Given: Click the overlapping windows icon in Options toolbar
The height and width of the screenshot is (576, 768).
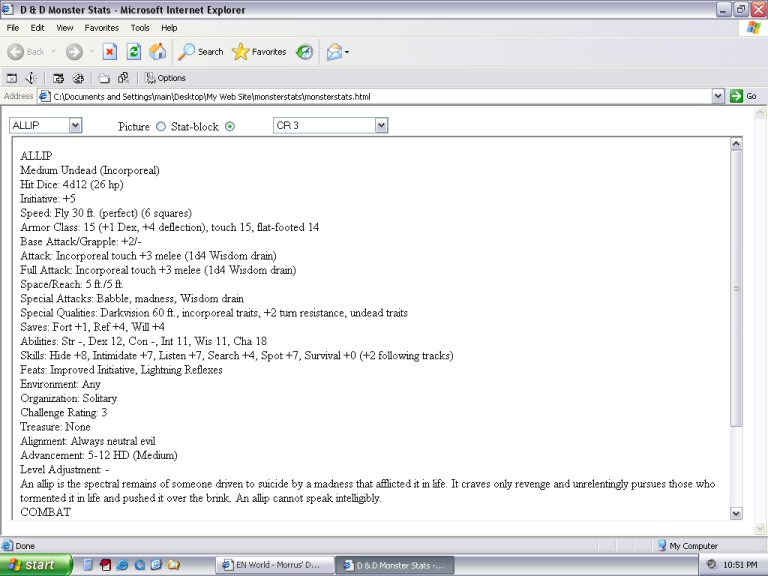Looking at the screenshot, I should pyautogui.click(x=123, y=78).
